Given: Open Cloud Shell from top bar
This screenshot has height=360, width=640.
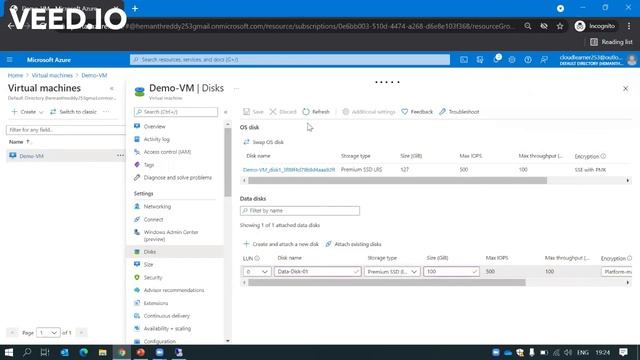Looking at the screenshot, I should 464,60.
